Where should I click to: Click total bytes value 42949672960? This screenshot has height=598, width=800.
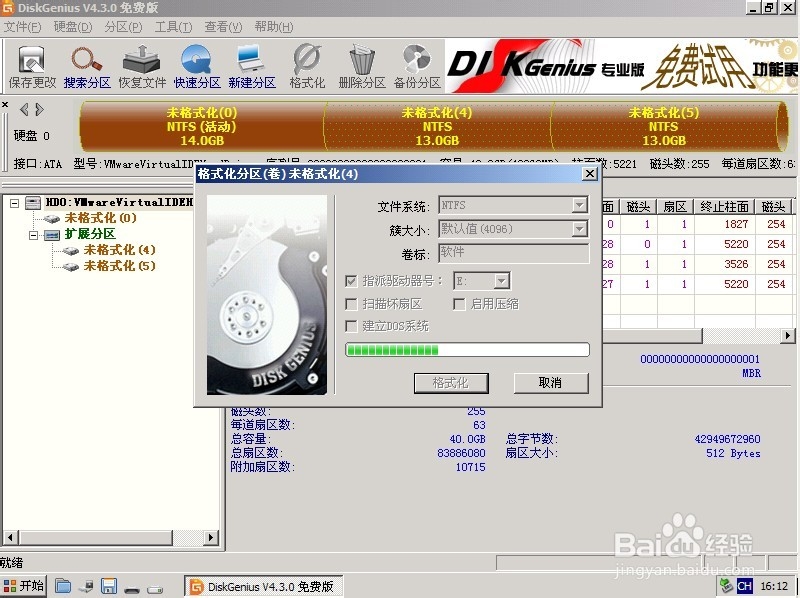click(727, 439)
